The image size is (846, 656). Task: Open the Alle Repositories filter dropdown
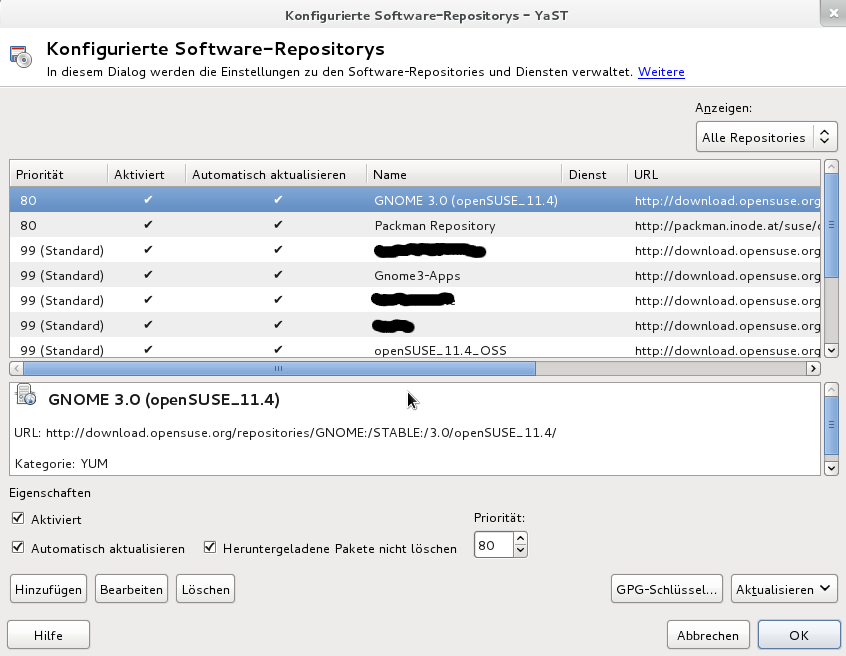pyautogui.click(x=766, y=137)
